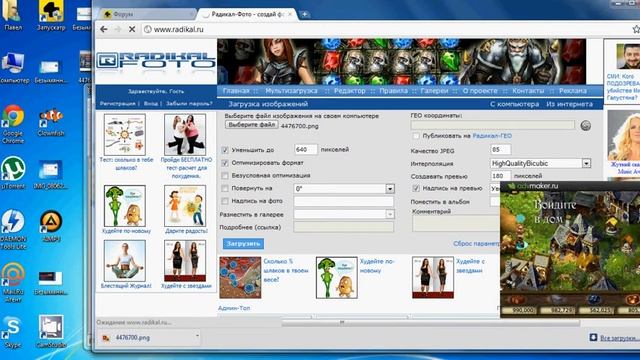Click the 4476700.png file icon in downloads bar

pos(106,338)
